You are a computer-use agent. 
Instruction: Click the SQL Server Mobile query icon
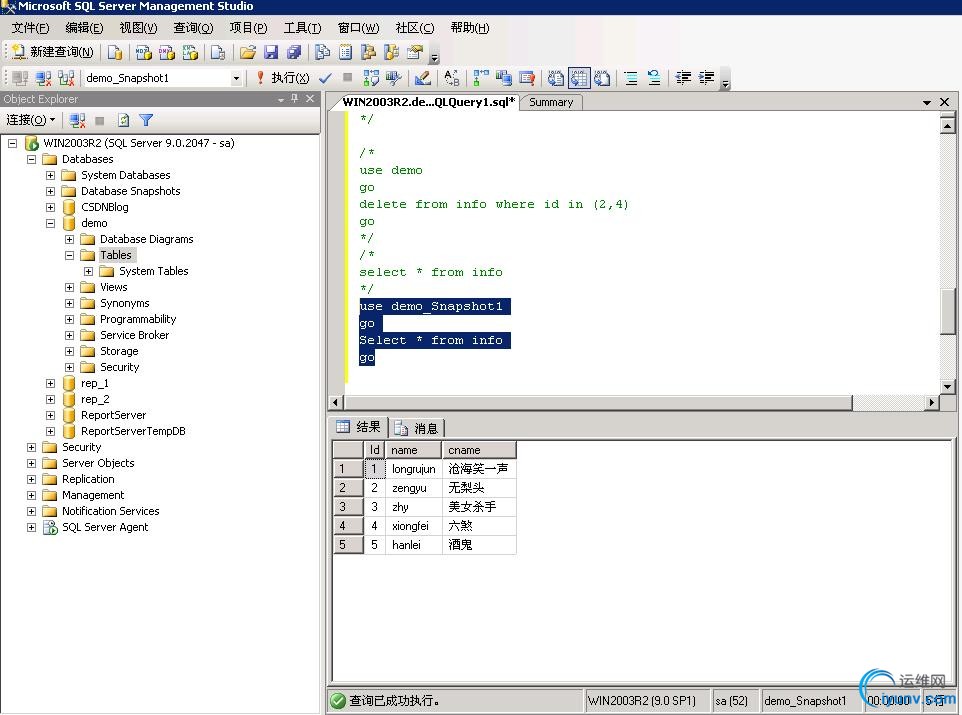(x=217, y=53)
